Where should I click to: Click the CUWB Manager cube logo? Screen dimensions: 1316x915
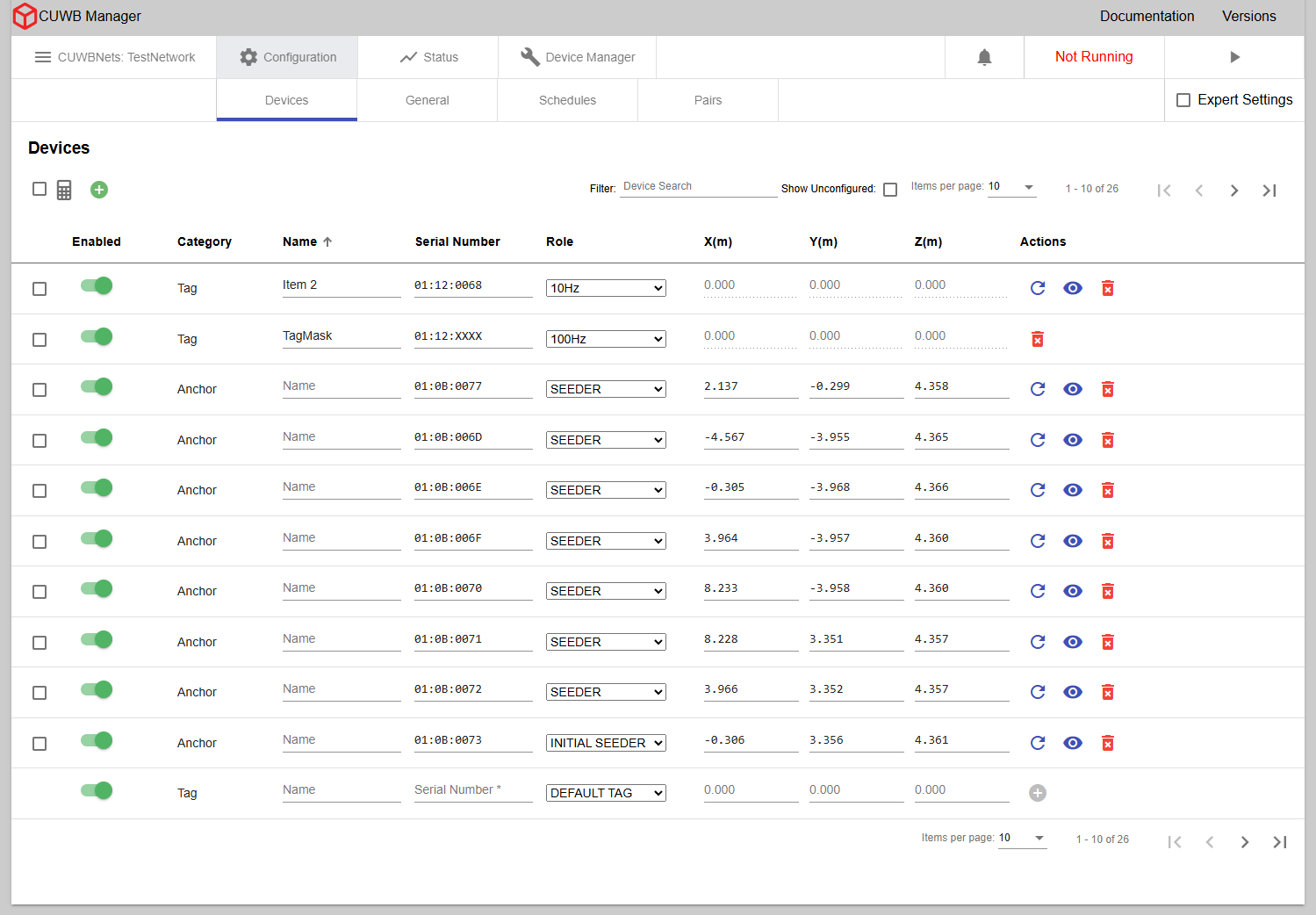pos(25,16)
